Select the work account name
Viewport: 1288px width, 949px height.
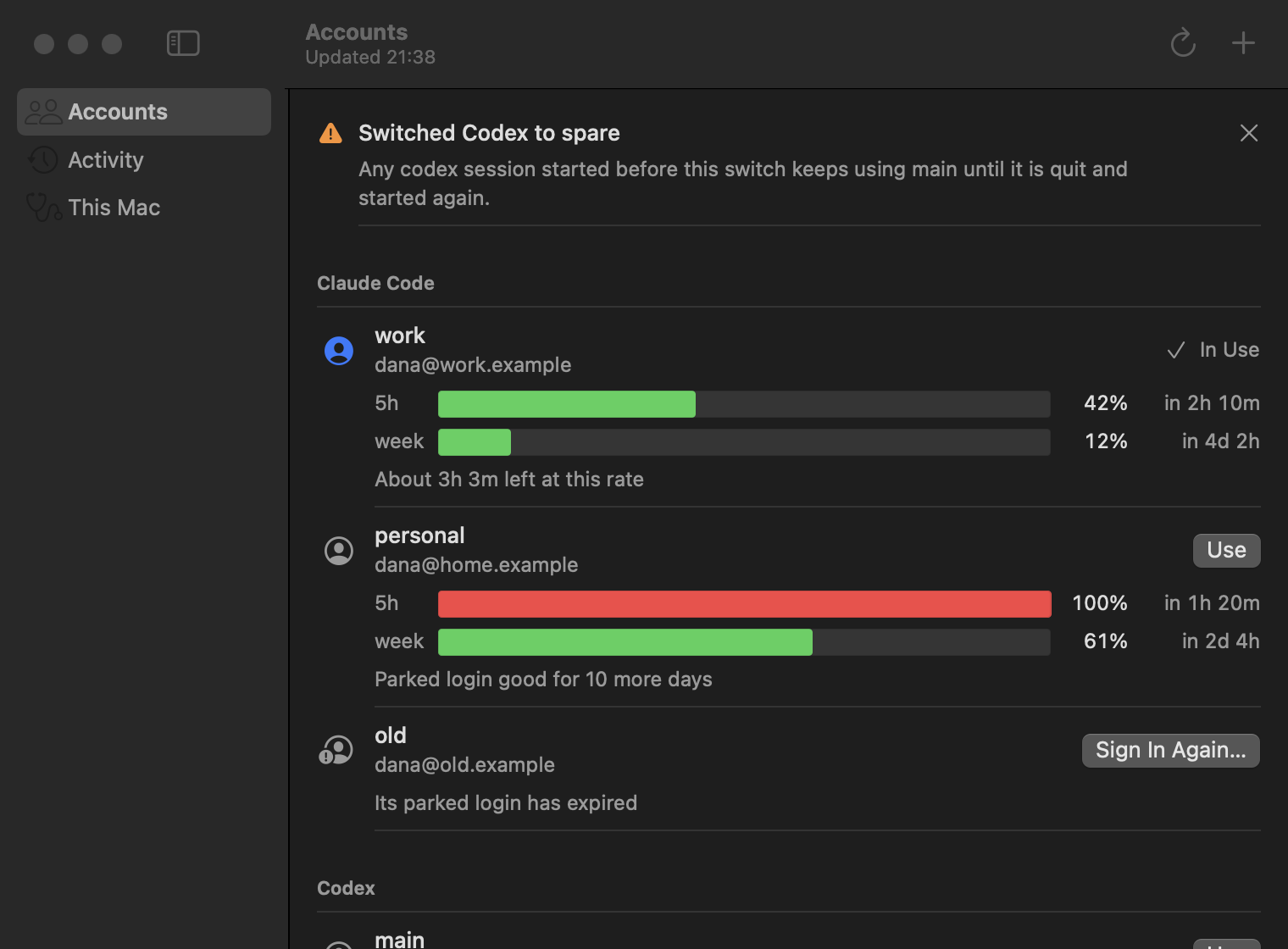400,336
